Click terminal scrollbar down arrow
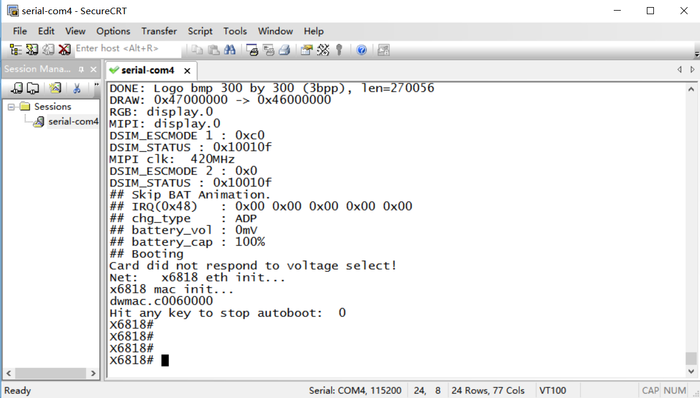The image size is (700, 398). [x=691, y=371]
